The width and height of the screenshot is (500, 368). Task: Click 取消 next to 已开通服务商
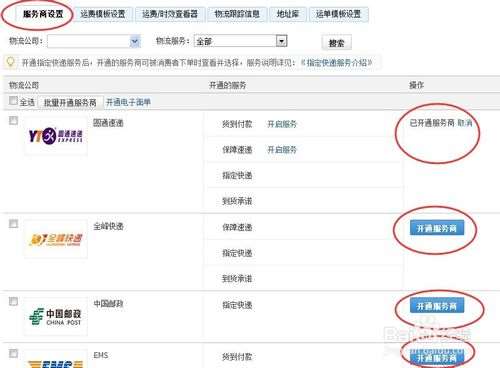click(465, 123)
